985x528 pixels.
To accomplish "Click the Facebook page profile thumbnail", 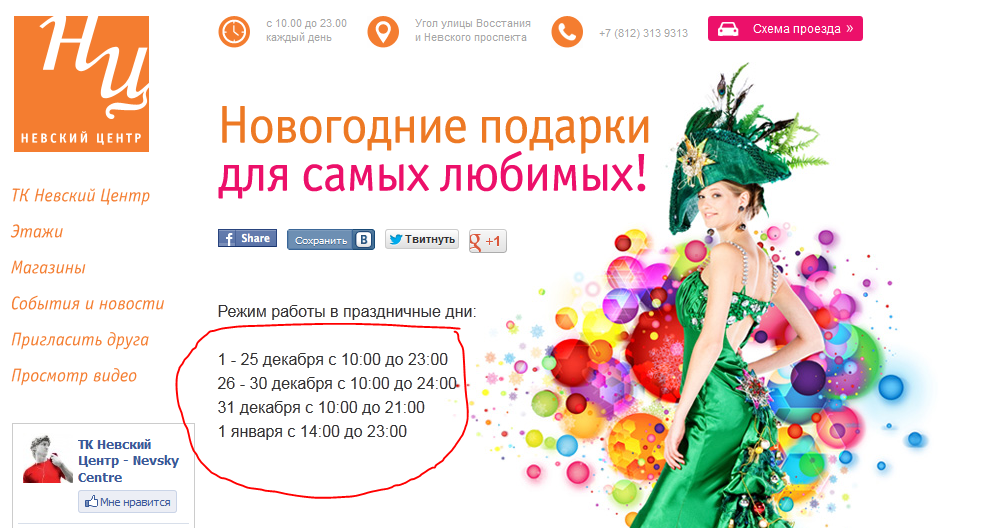I will point(48,459).
